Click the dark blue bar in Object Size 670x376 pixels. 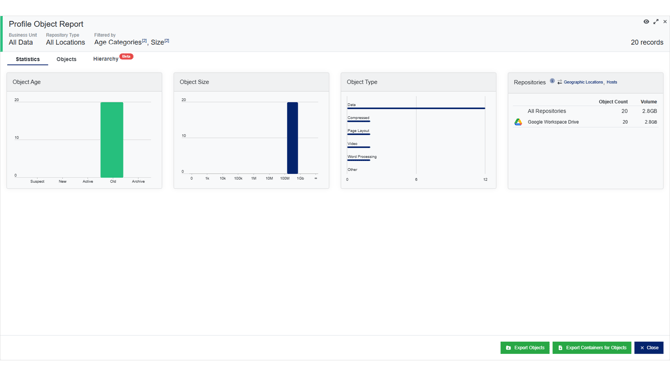tap(292, 138)
